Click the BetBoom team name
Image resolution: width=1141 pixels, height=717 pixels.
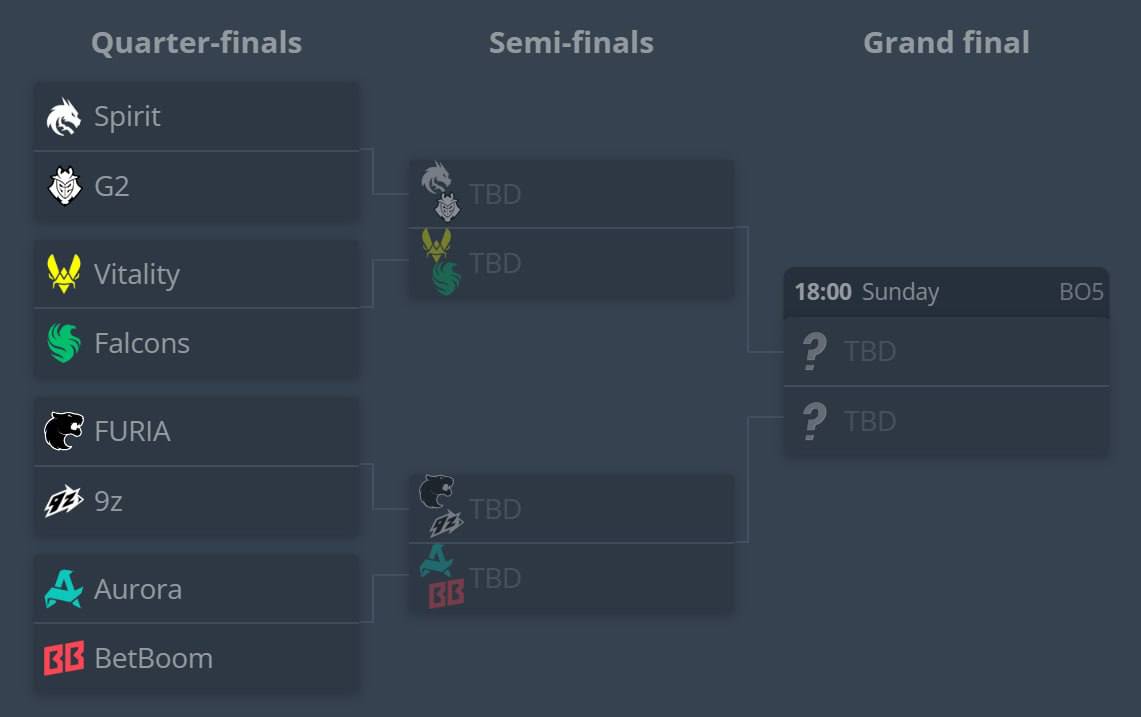coord(154,659)
